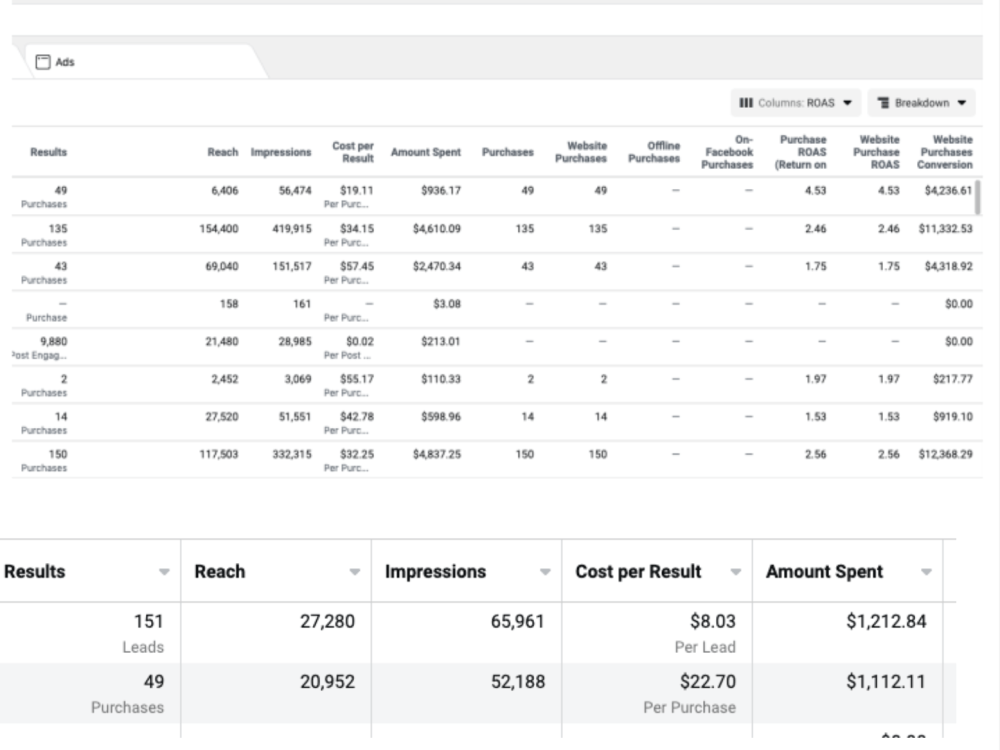This screenshot has height=750, width=1000.
Task: Select the conversion value $11,332.53
Action: [945, 228]
